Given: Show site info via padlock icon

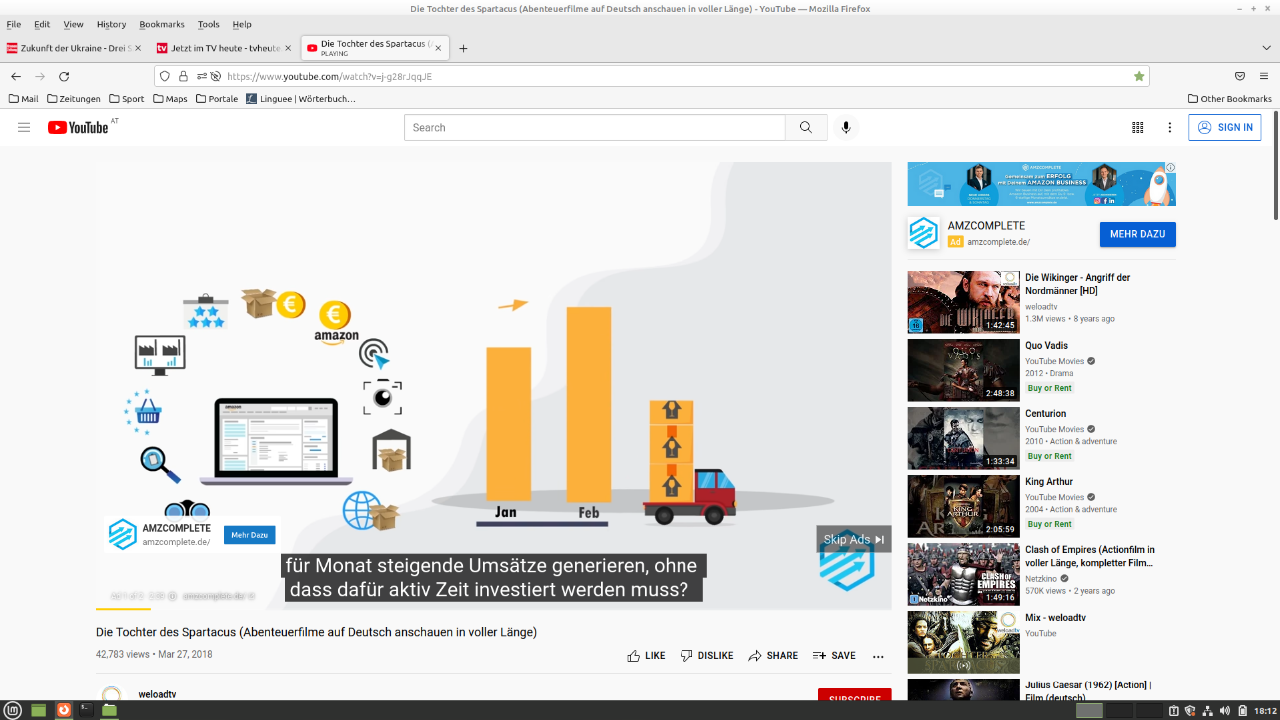Looking at the screenshot, I should tap(183, 76).
